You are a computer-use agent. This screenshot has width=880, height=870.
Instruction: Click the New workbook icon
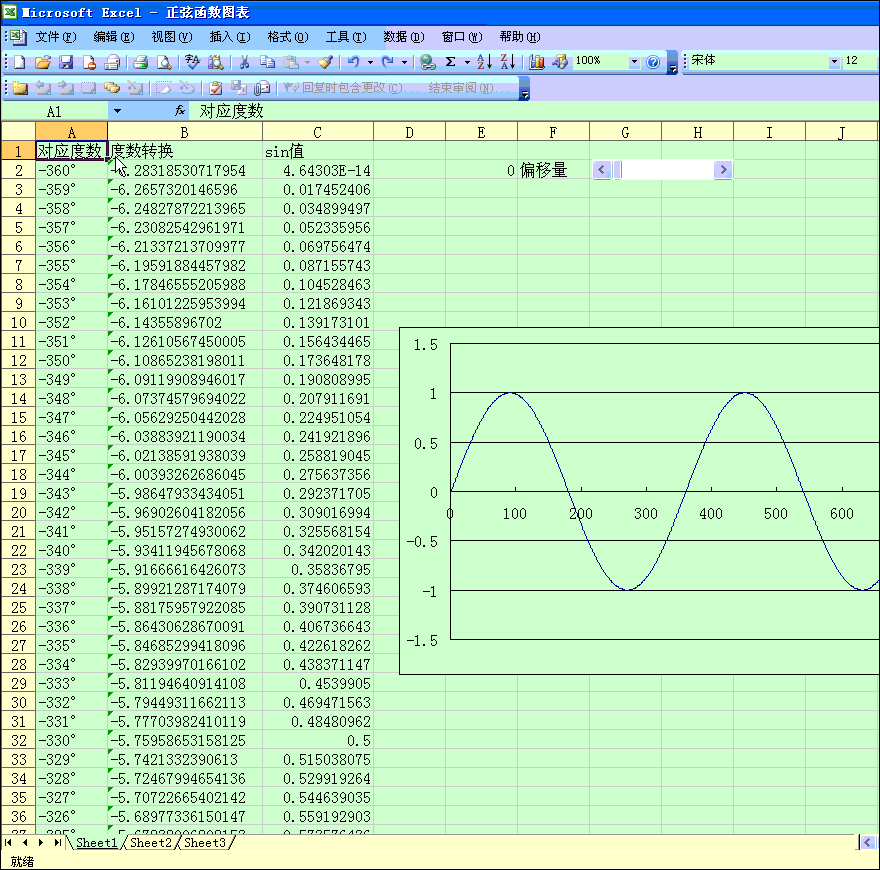coord(19,62)
